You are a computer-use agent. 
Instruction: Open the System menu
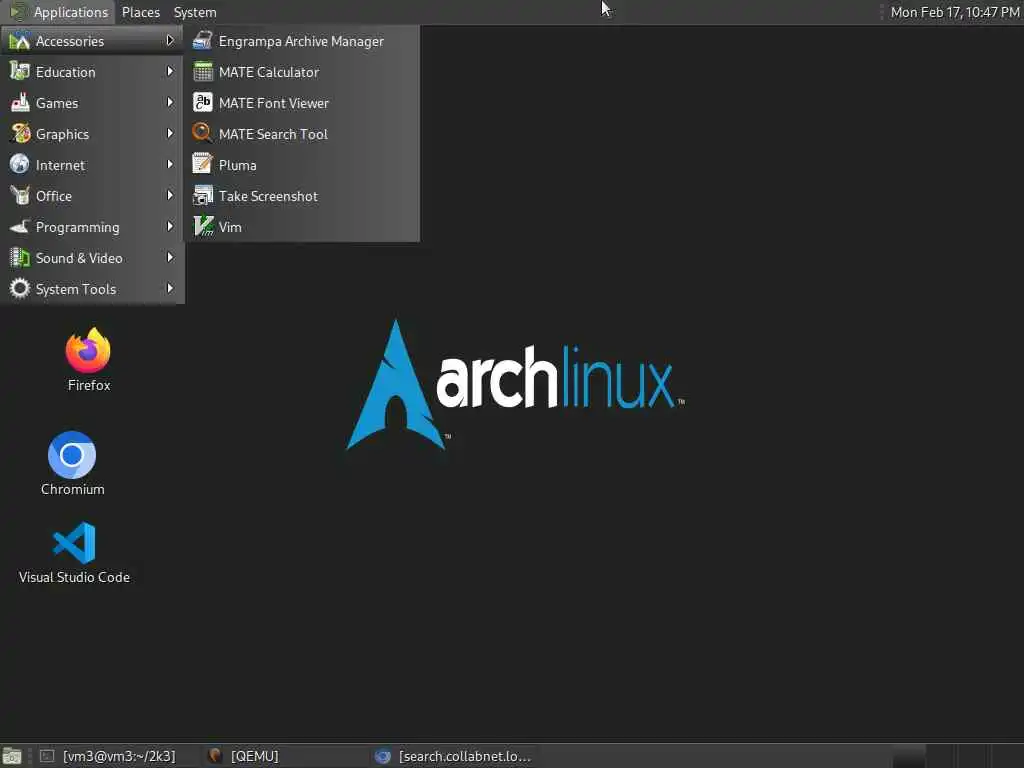[195, 12]
